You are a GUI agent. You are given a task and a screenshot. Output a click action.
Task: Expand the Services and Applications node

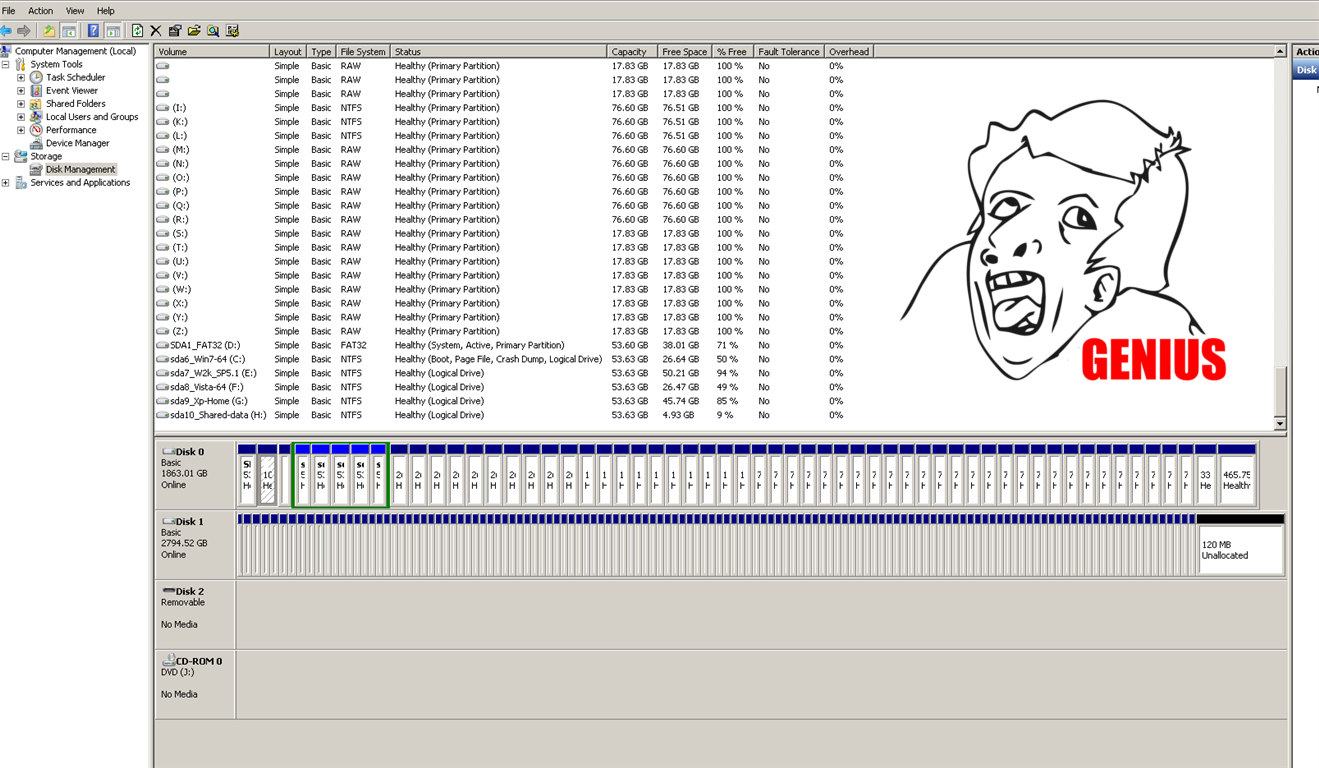6,183
